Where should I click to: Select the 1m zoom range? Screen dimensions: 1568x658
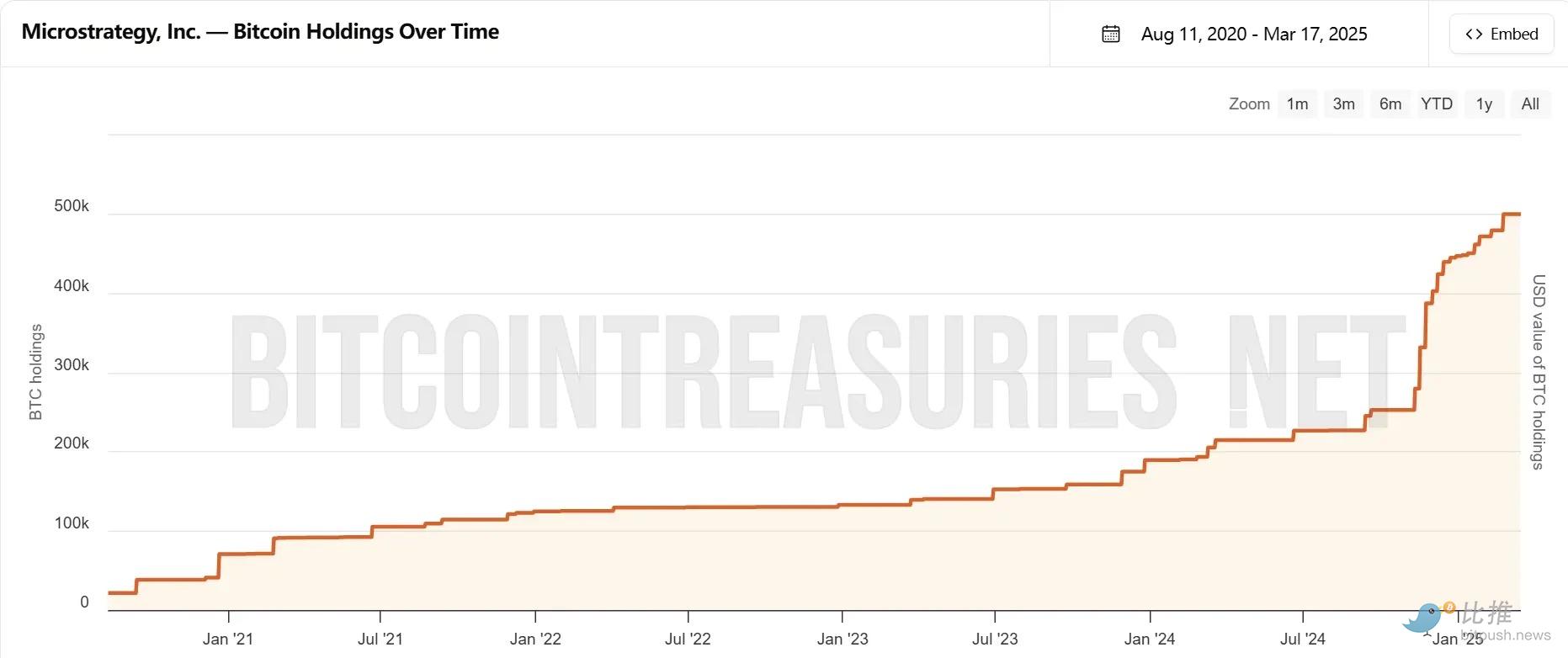pos(1297,103)
